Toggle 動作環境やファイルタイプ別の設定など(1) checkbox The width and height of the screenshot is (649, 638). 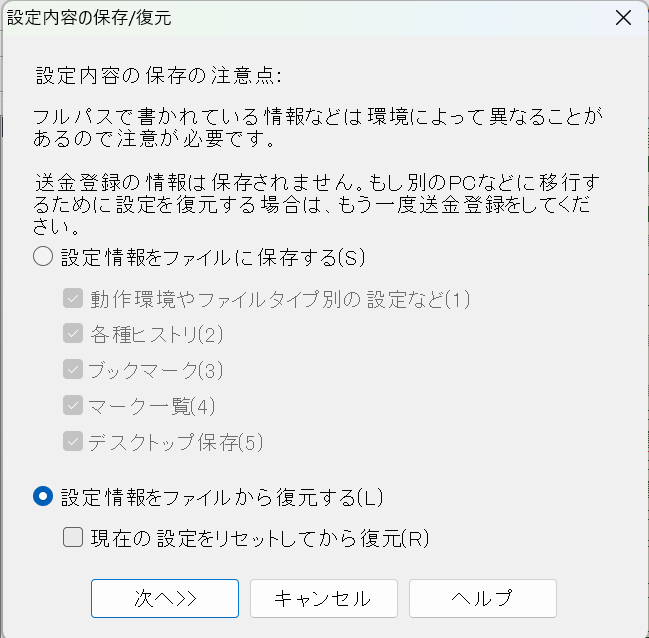(x=73, y=298)
